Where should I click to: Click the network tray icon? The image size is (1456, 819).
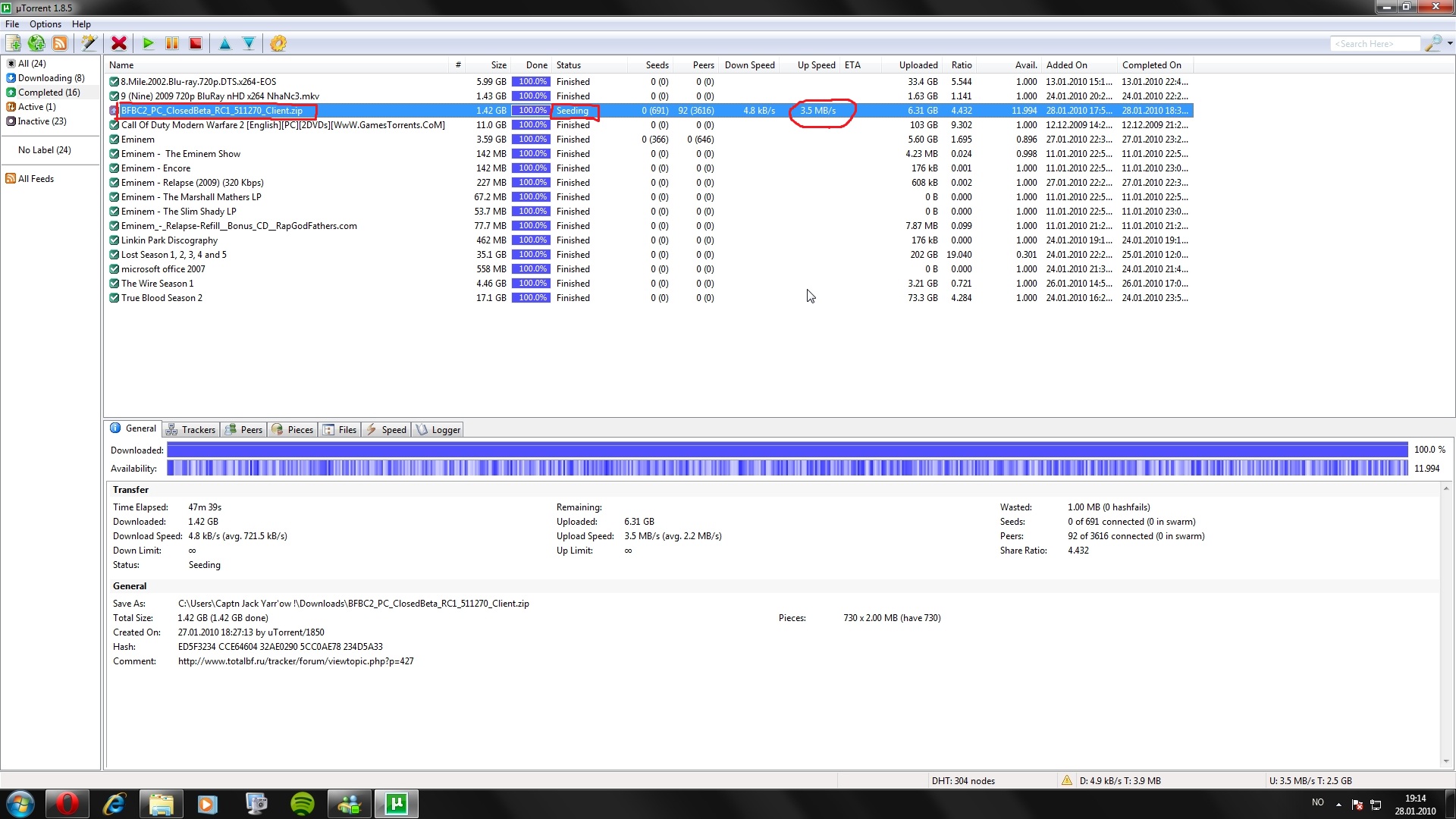1376,805
